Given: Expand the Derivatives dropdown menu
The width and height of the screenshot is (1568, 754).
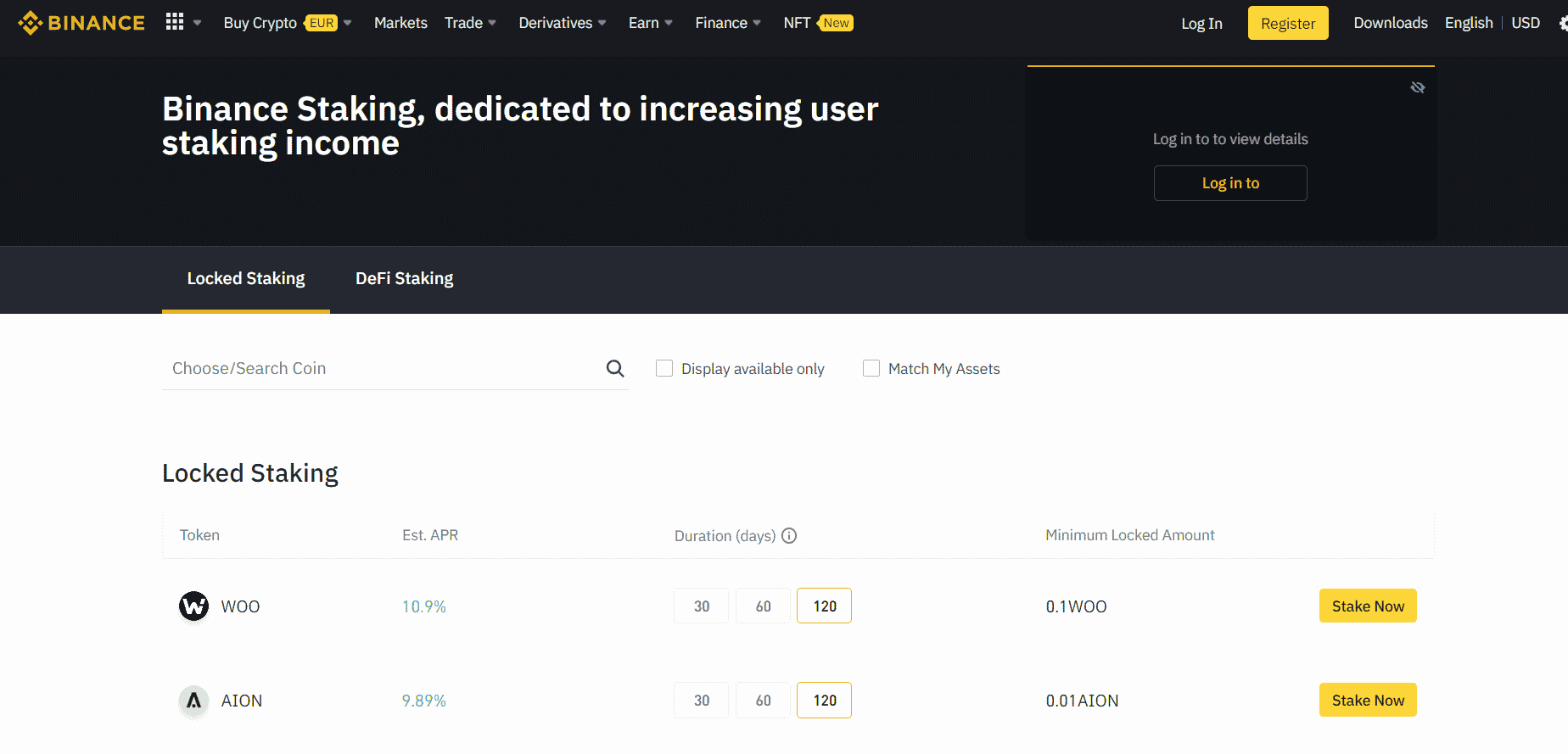Looking at the screenshot, I should [602, 23].
